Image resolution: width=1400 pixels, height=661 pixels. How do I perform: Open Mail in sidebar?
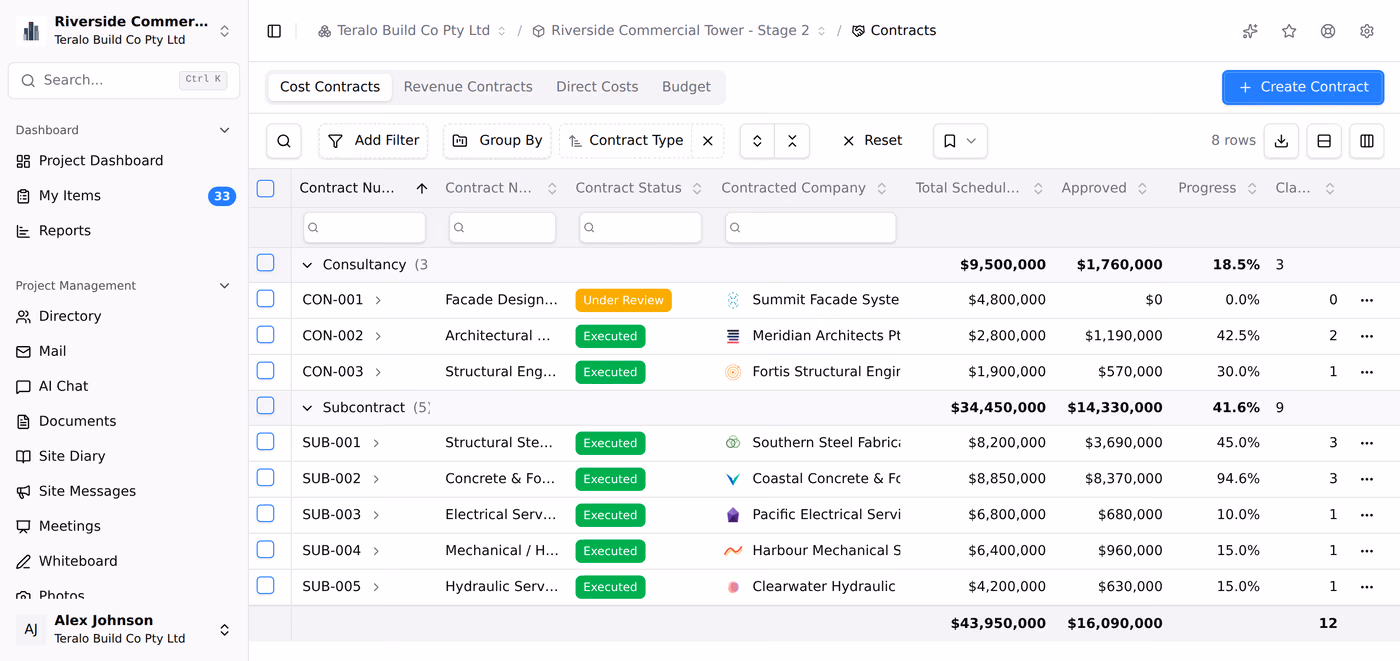(124, 351)
